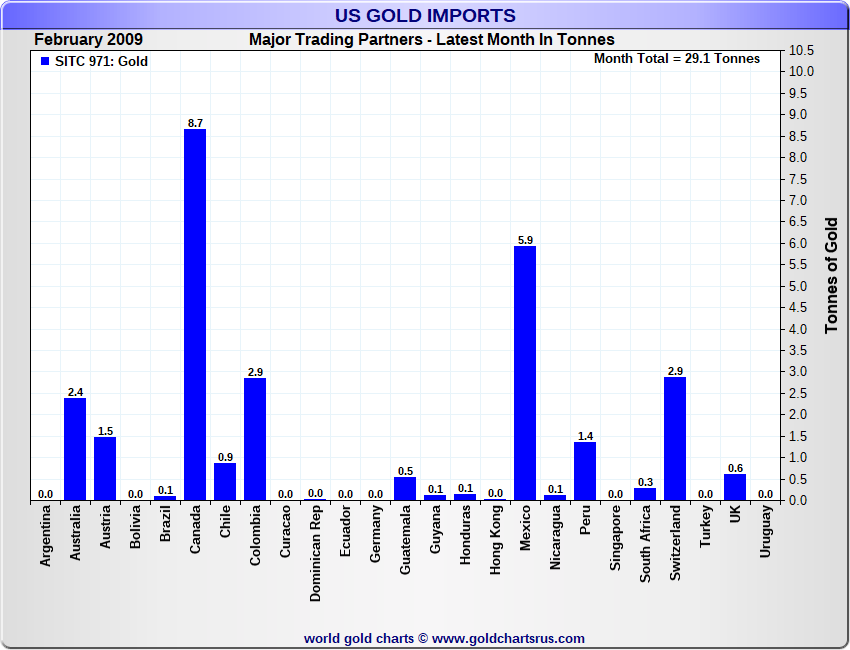Click the 'Brazil' axis label

(165, 523)
